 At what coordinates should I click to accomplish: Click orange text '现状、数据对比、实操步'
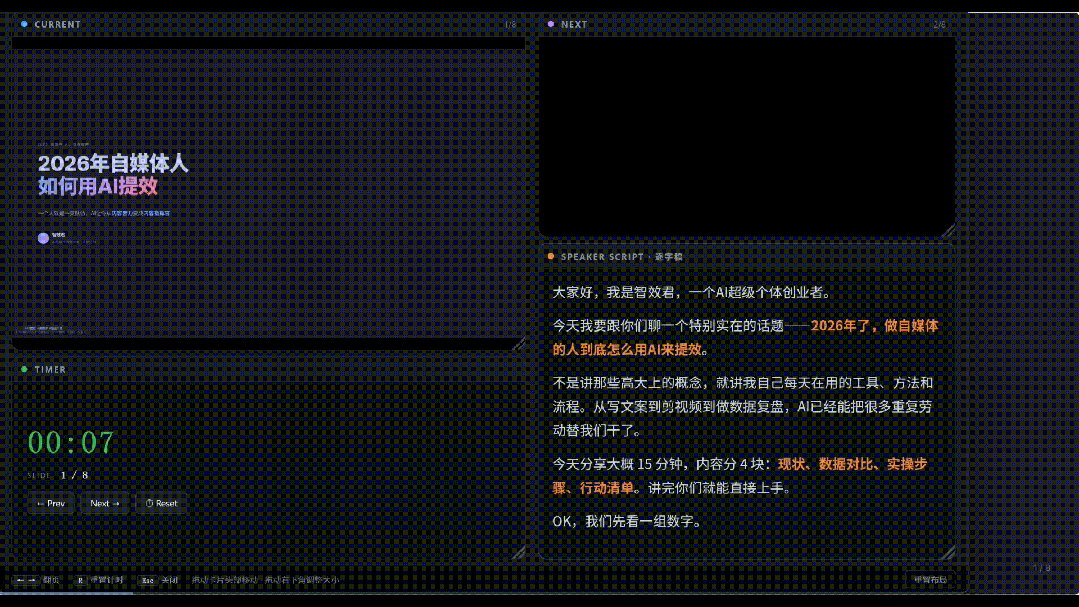pyautogui.click(x=852, y=464)
